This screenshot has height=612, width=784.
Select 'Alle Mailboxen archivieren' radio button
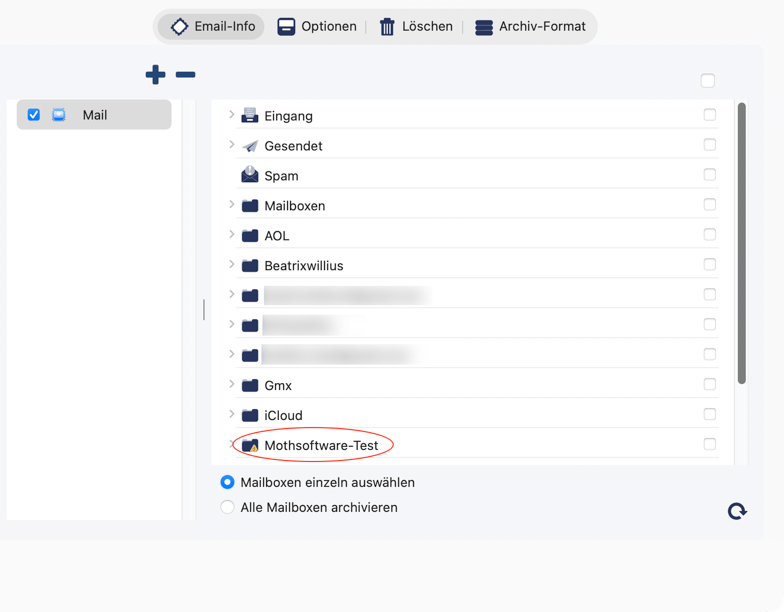(228, 507)
